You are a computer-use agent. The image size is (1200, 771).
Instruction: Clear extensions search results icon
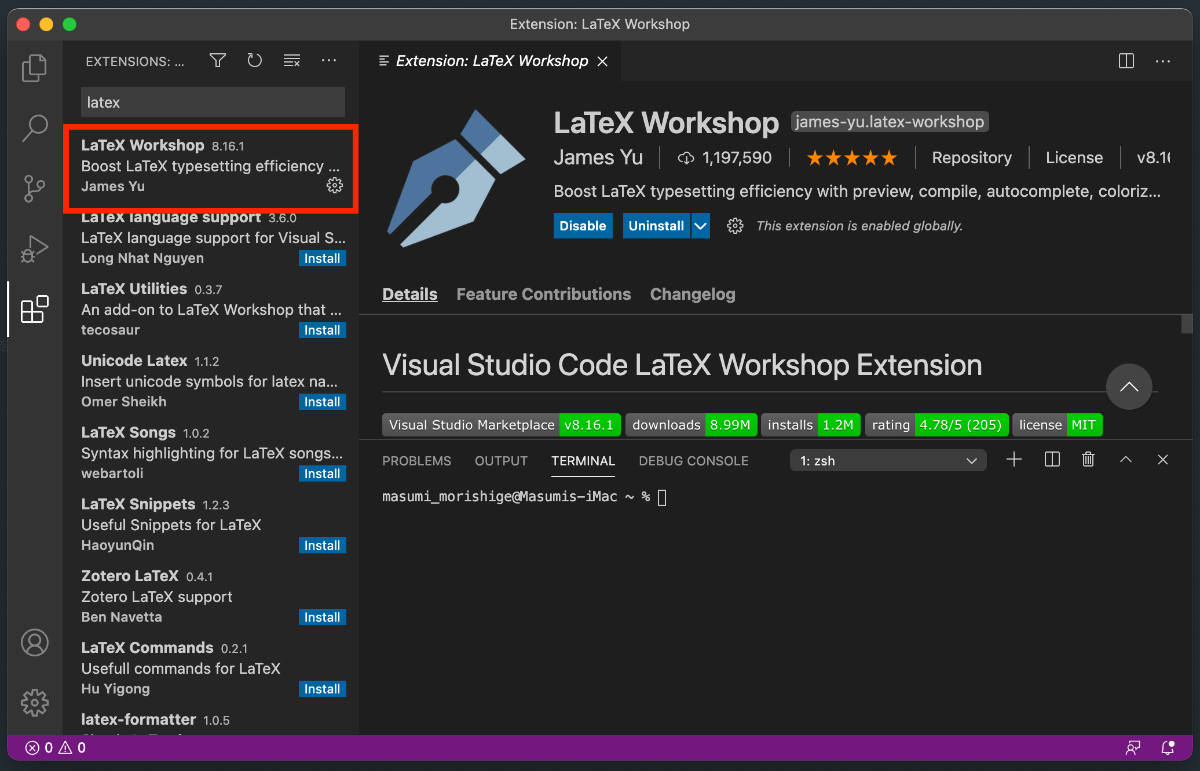click(x=291, y=61)
